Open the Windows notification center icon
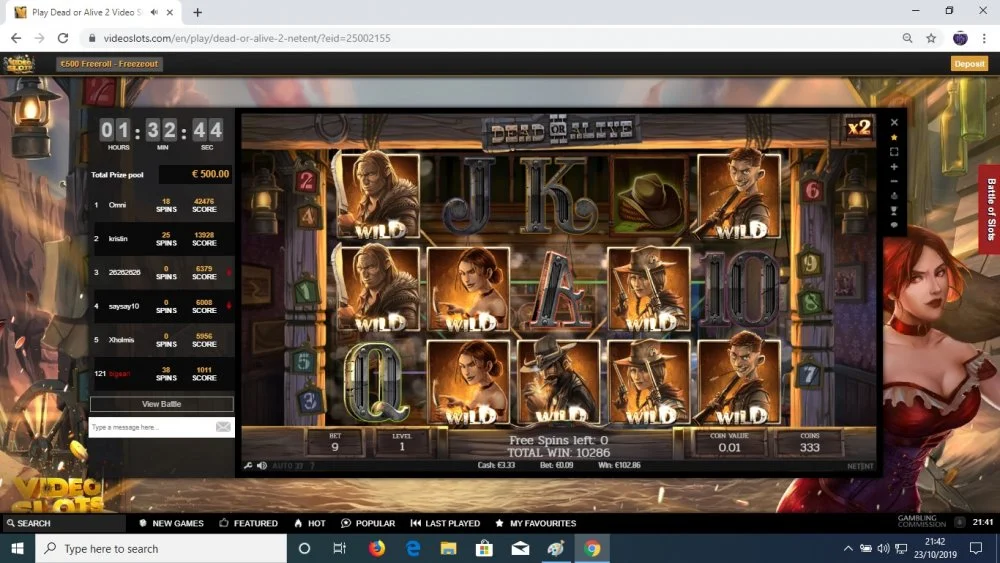 pyautogui.click(x=976, y=548)
